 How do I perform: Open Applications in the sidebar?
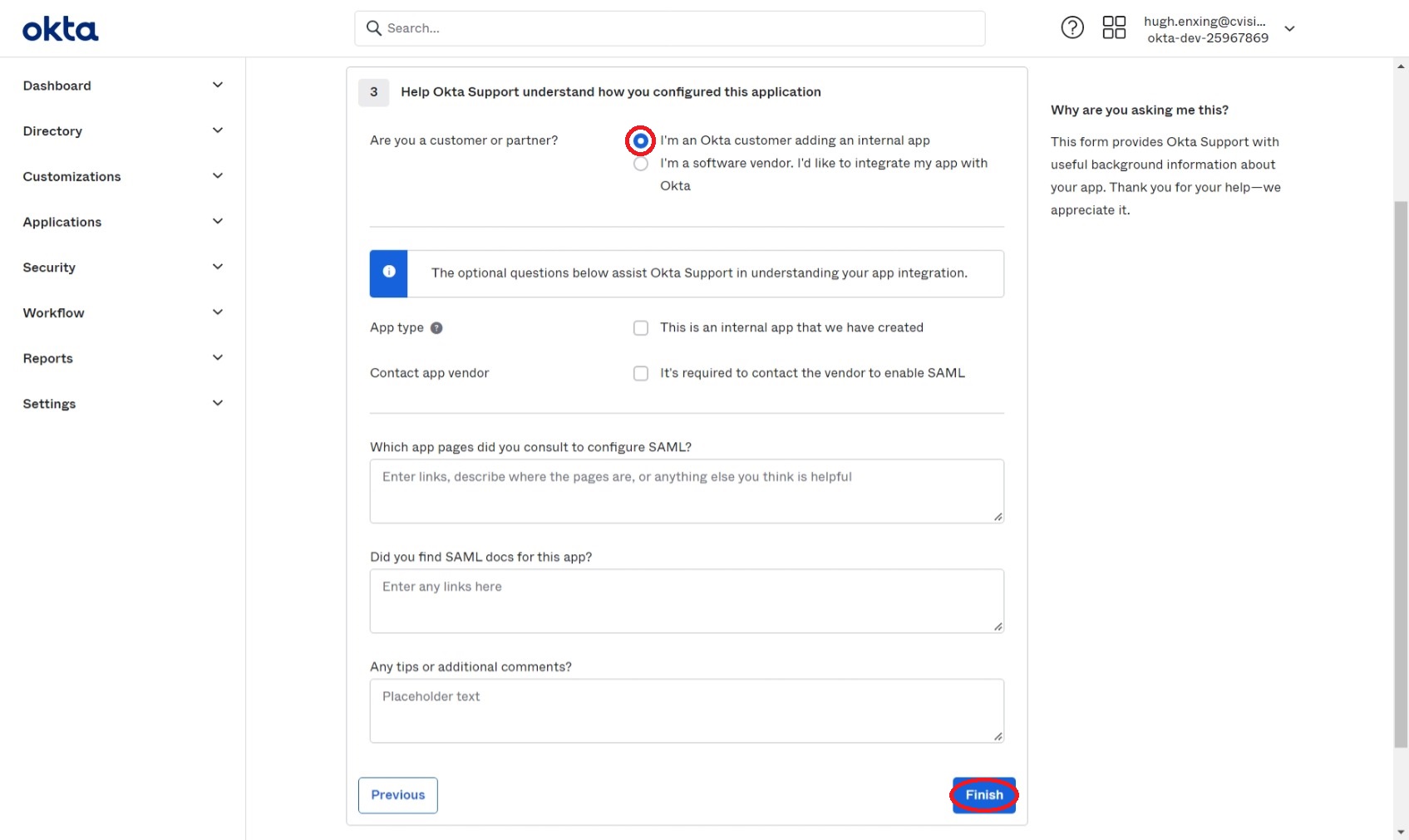click(123, 222)
